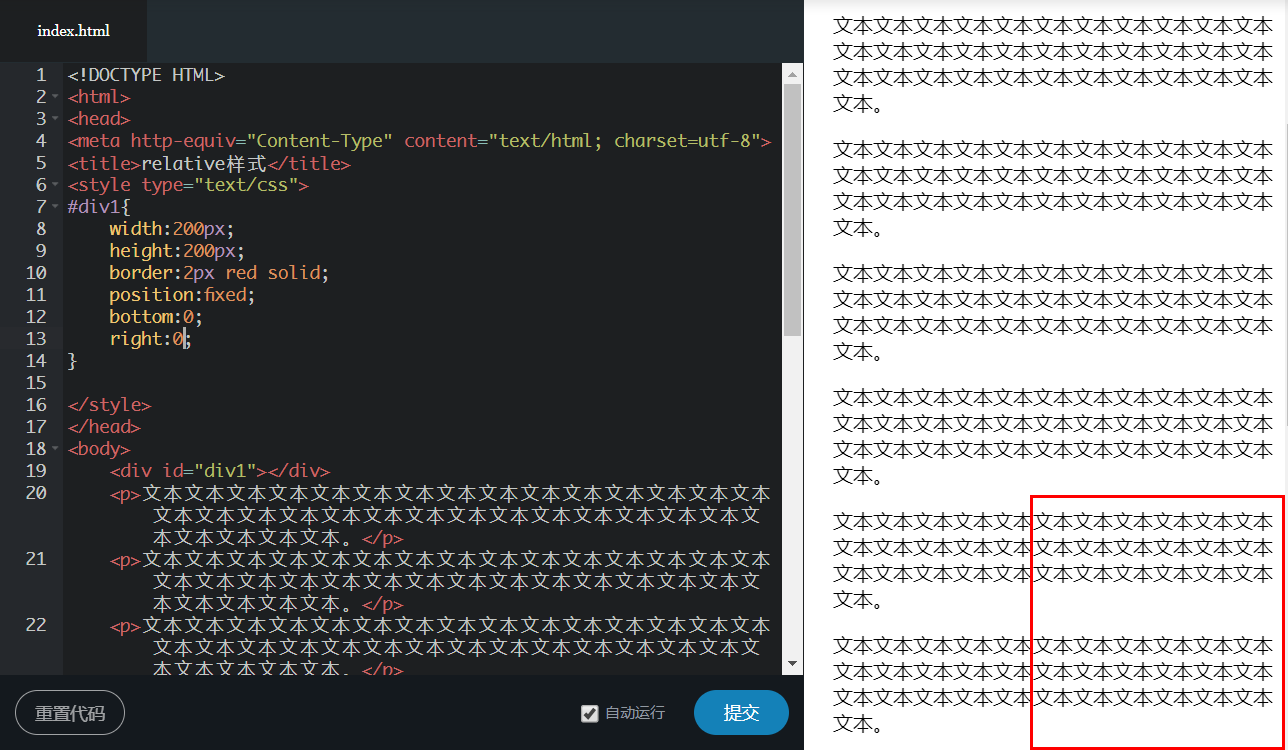The width and height of the screenshot is (1288, 753).
Task: Click the div id="div1" code line
Action: 220,471
